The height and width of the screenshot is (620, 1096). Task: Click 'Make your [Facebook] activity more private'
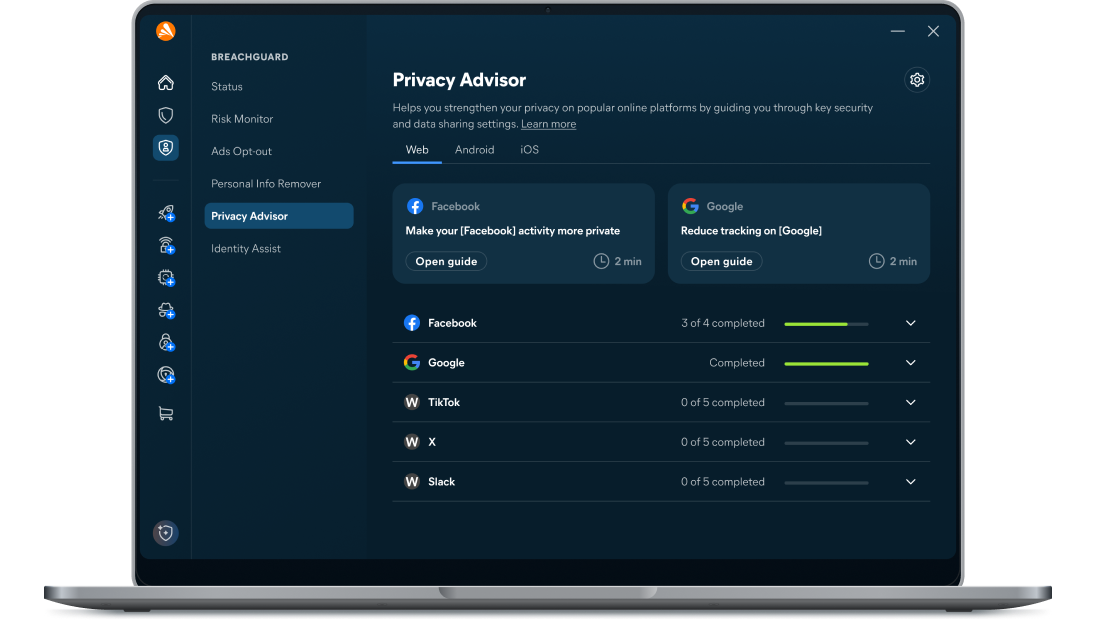513,231
